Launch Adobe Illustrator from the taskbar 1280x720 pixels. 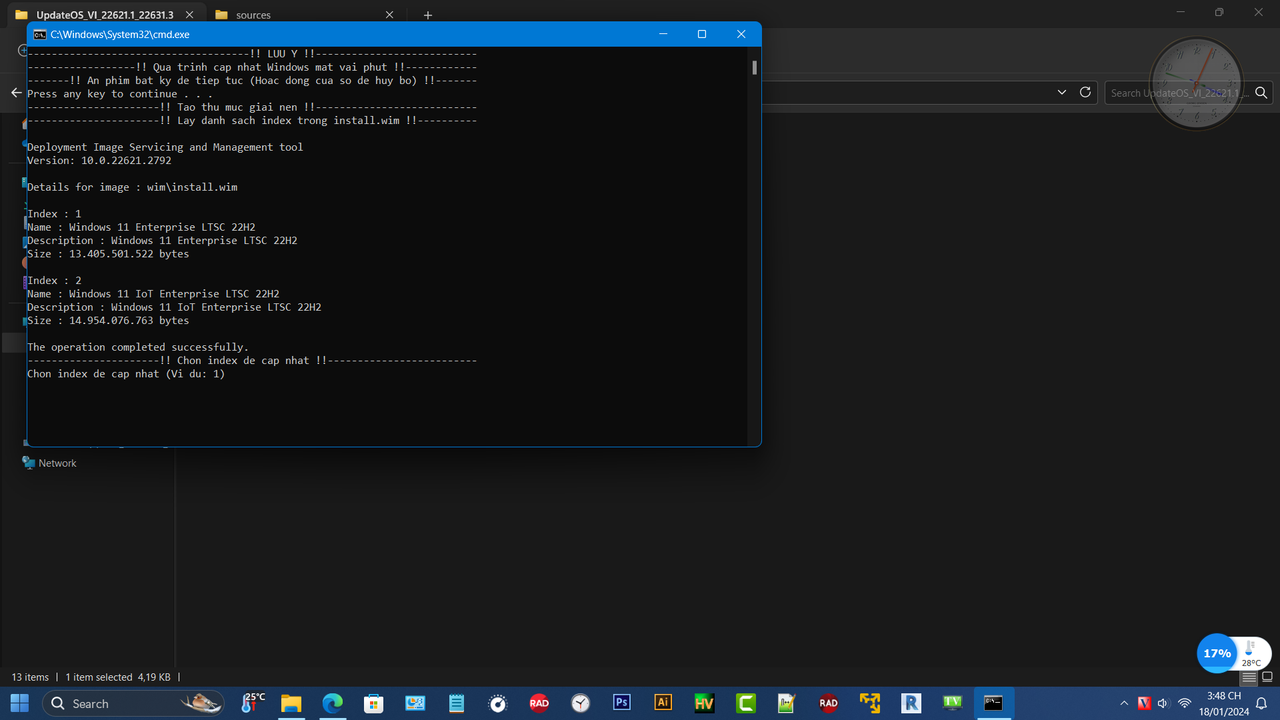tap(663, 703)
